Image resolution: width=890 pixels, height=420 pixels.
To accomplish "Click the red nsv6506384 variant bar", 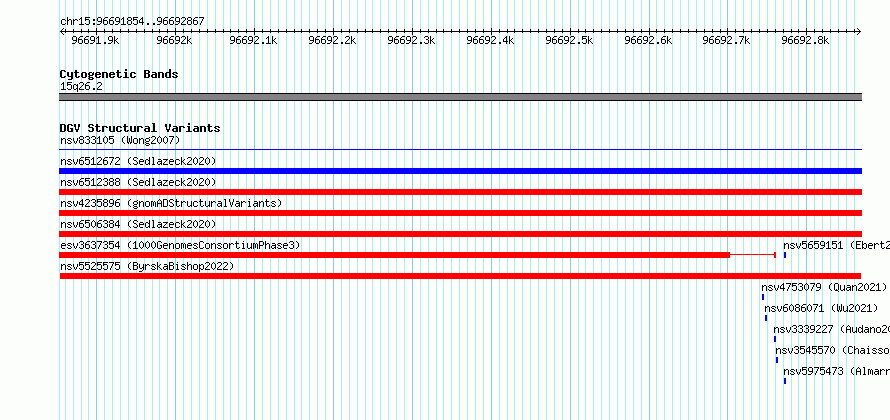I will coord(461,234).
